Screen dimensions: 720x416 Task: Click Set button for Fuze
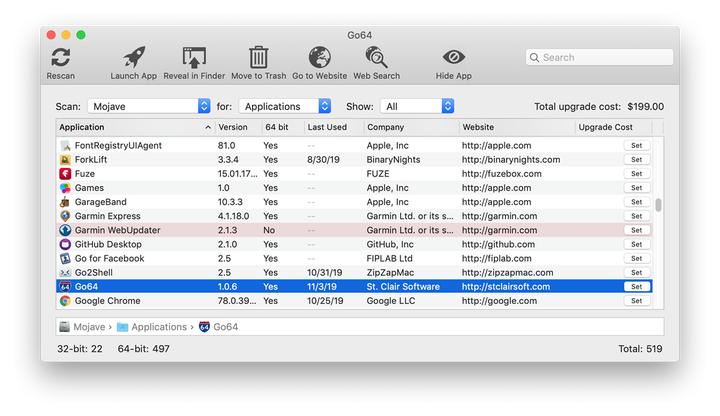(636, 174)
